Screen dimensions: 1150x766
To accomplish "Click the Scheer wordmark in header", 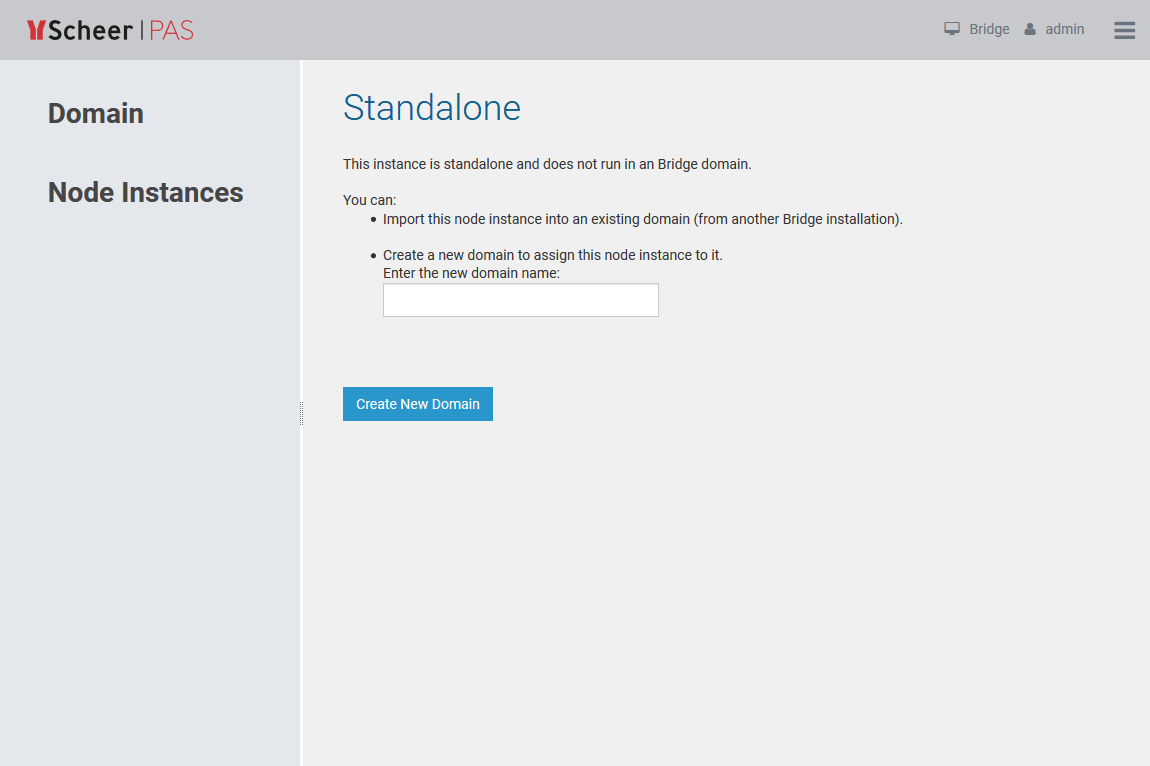I will [90, 30].
